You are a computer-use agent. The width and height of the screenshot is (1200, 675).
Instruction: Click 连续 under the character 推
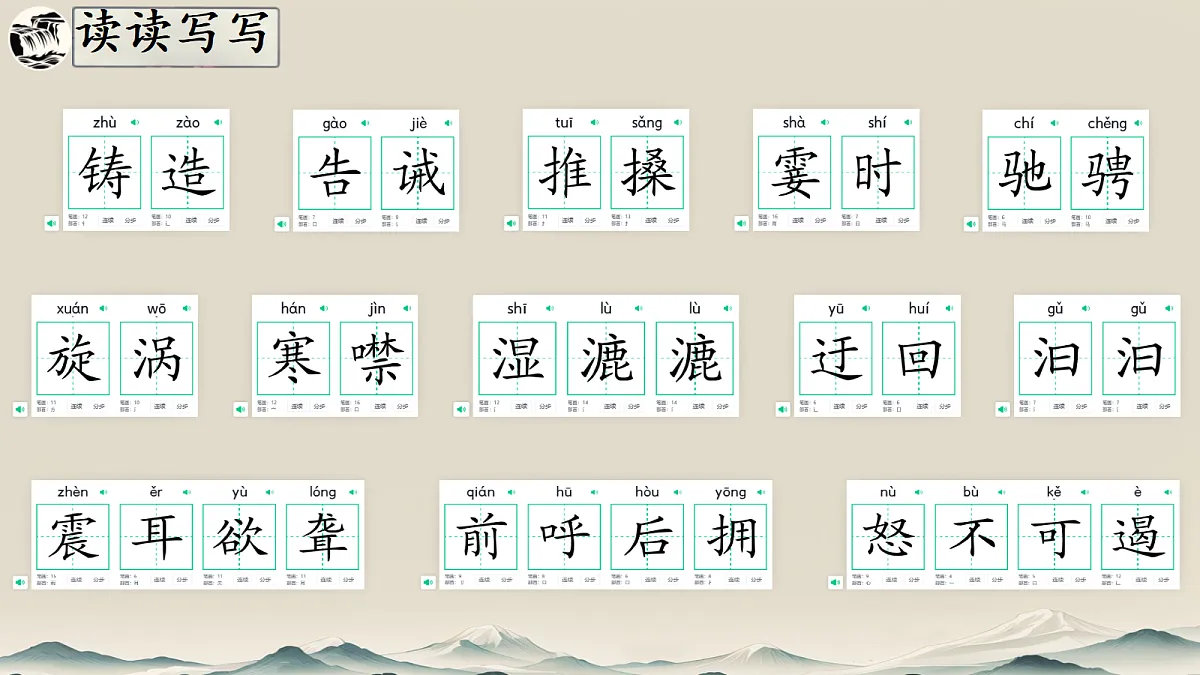tap(567, 220)
